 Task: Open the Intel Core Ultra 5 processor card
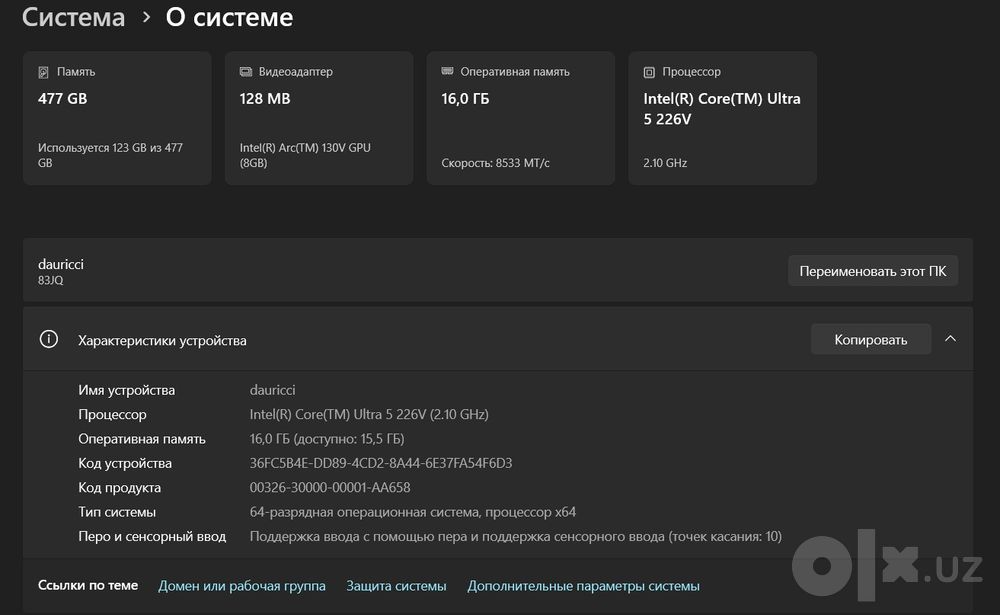723,119
